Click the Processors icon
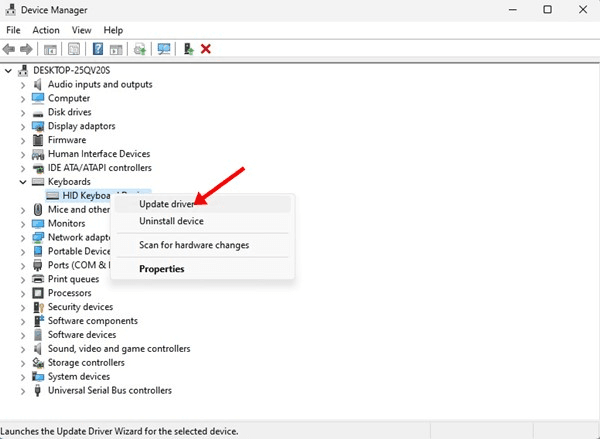Screen dimensions: 600x439 pos(38,293)
